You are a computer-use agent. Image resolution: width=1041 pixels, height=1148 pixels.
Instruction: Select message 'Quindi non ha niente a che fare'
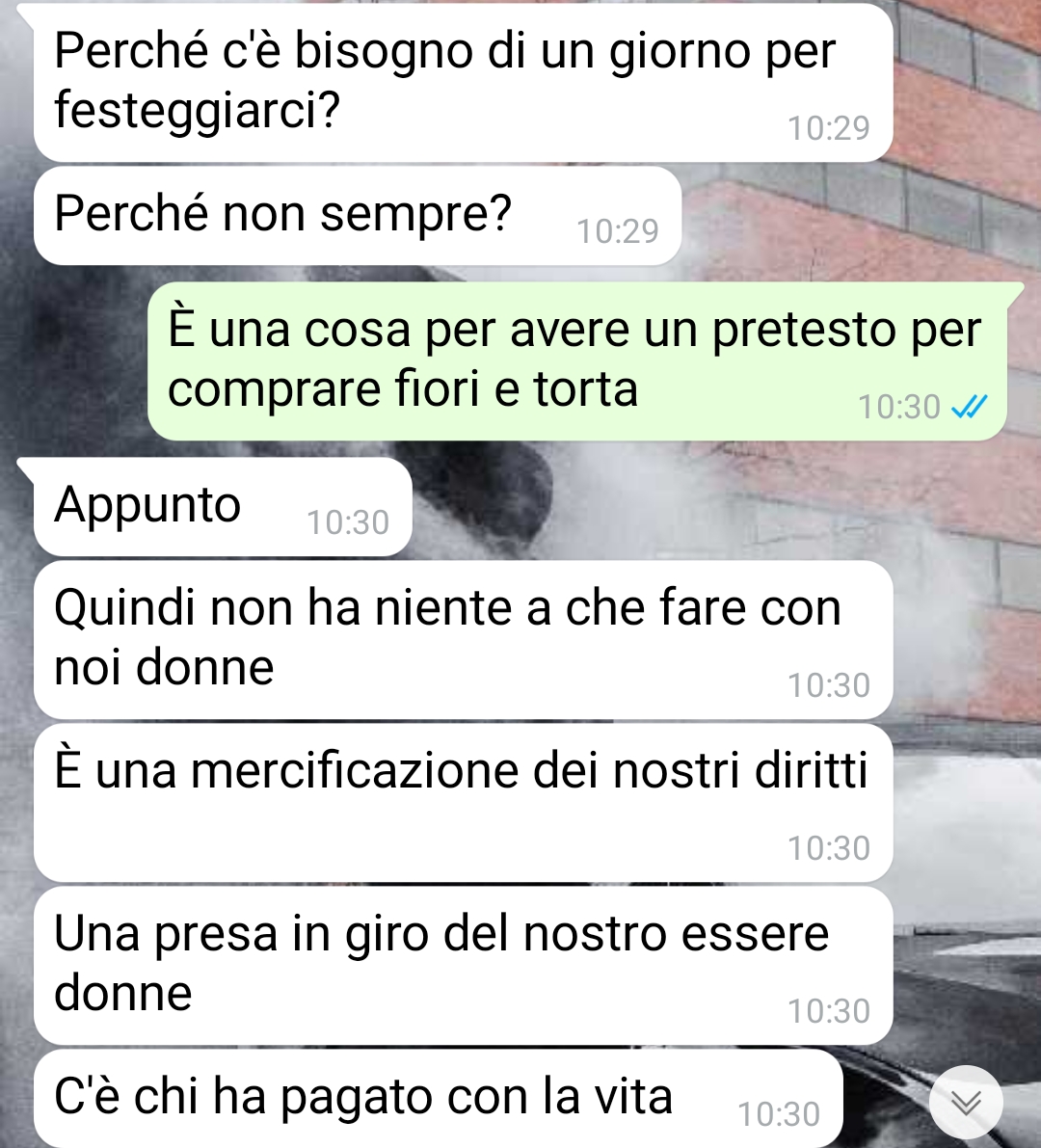click(464, 640)
